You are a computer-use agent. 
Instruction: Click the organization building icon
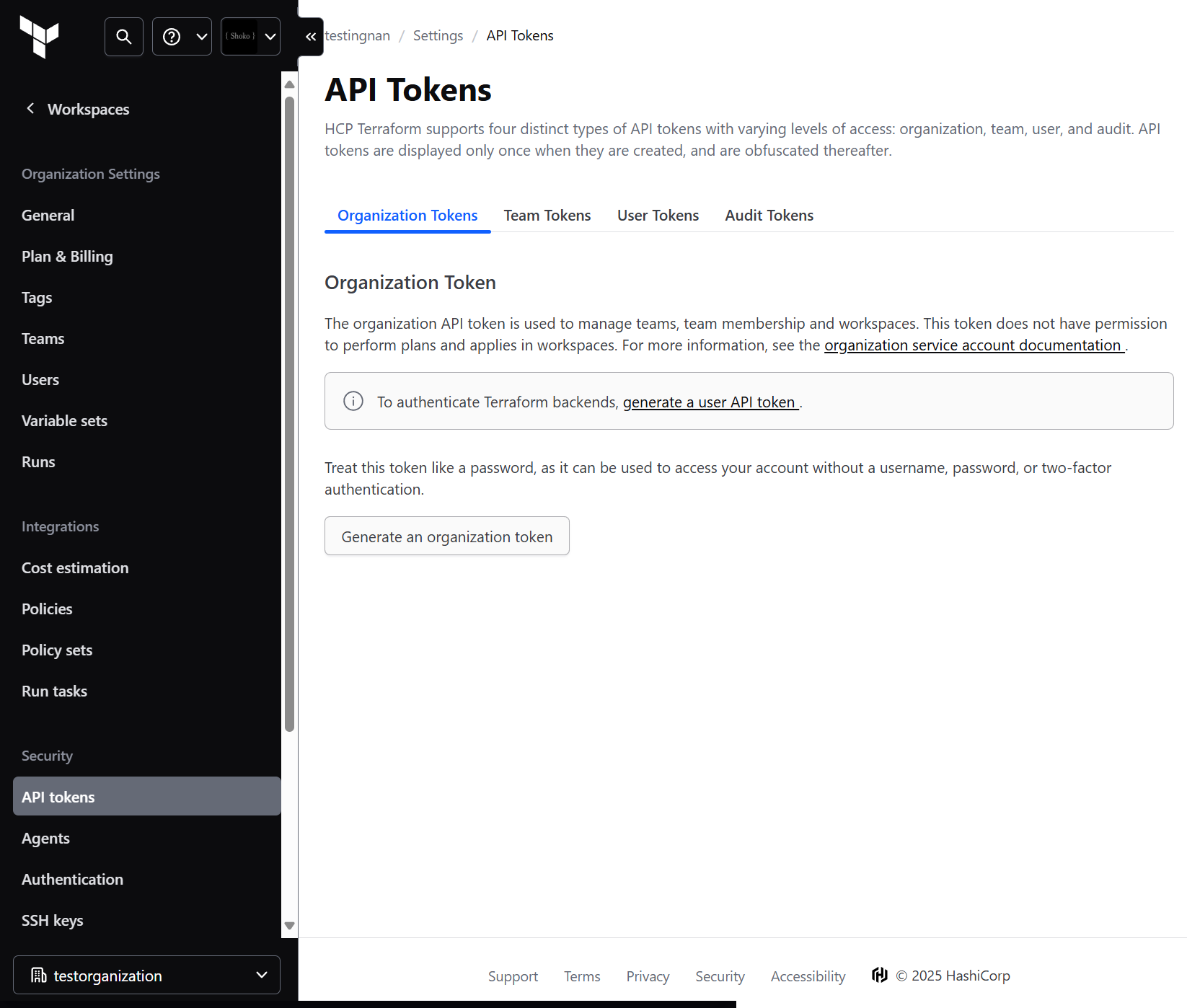pos(39,976)
